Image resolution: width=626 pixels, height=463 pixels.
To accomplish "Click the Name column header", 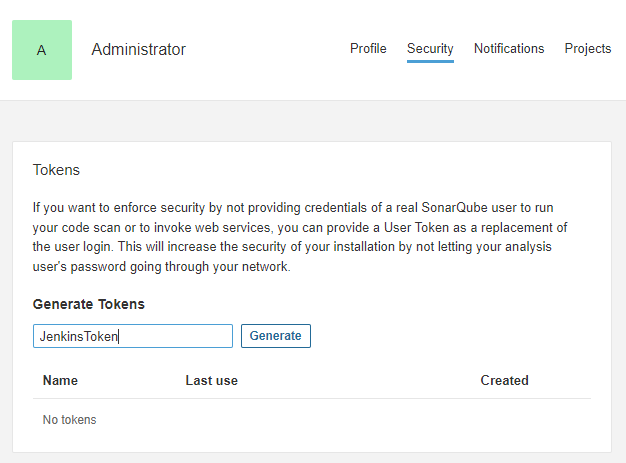I will click(x=60, y=380).
